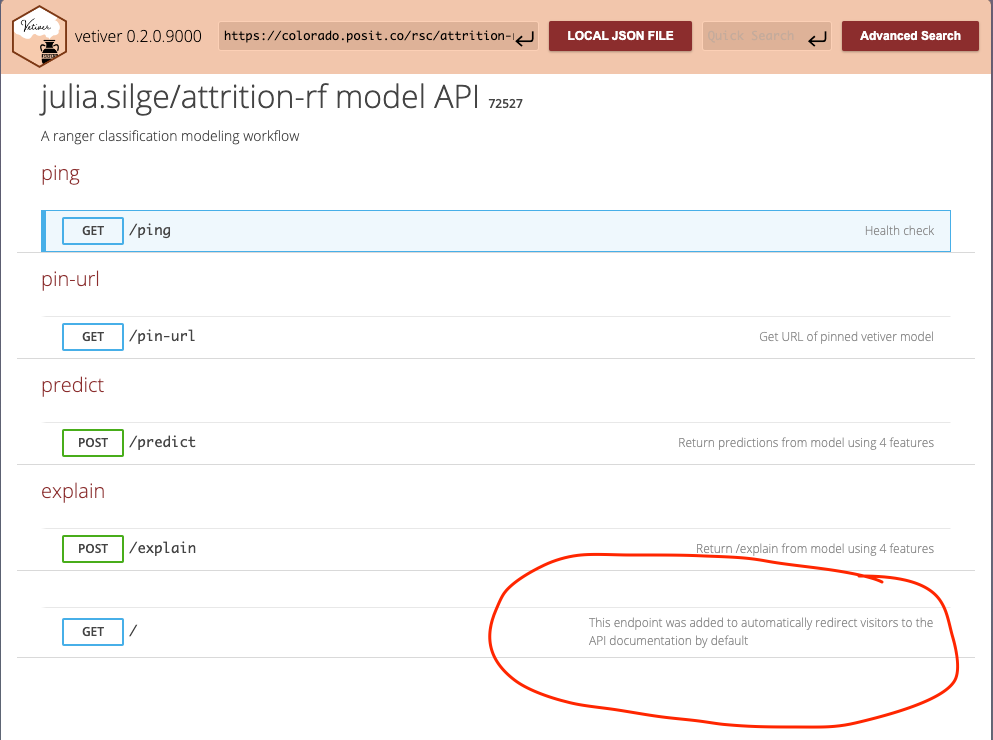Expand the /ping endpoint details

point(400,230)
